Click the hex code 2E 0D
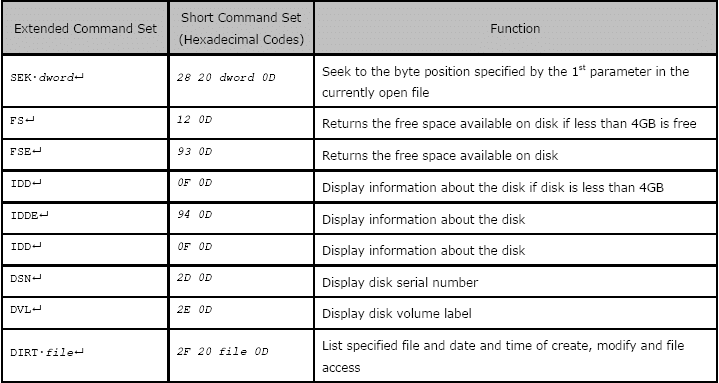 (194, 310)
